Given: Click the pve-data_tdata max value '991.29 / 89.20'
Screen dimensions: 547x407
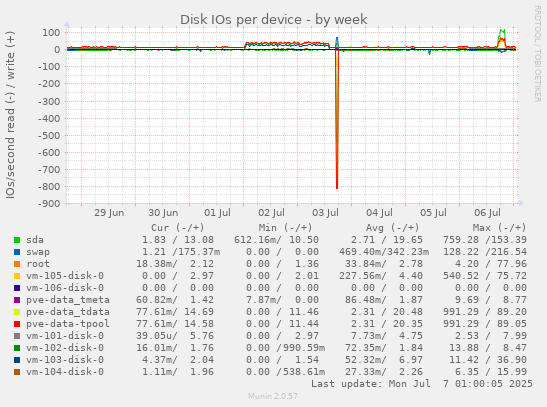Looking at the screenshot, I should point(485,312).
